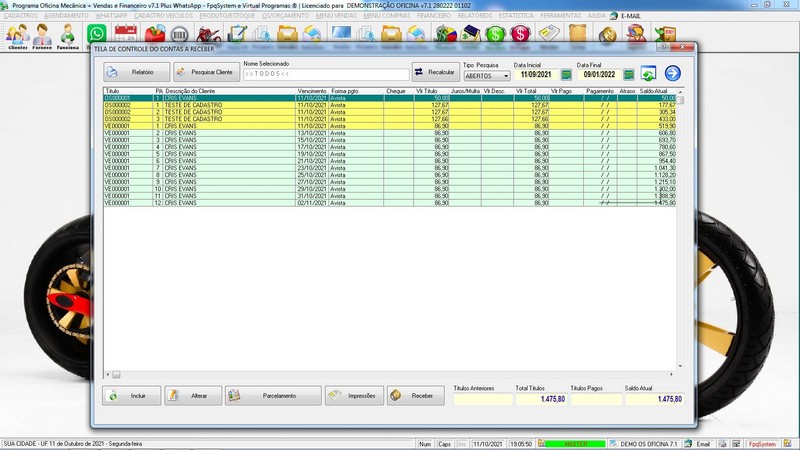Click the Saldo Atual column header
The height and width of the screenshot is (450, 800).
point(656,91)
